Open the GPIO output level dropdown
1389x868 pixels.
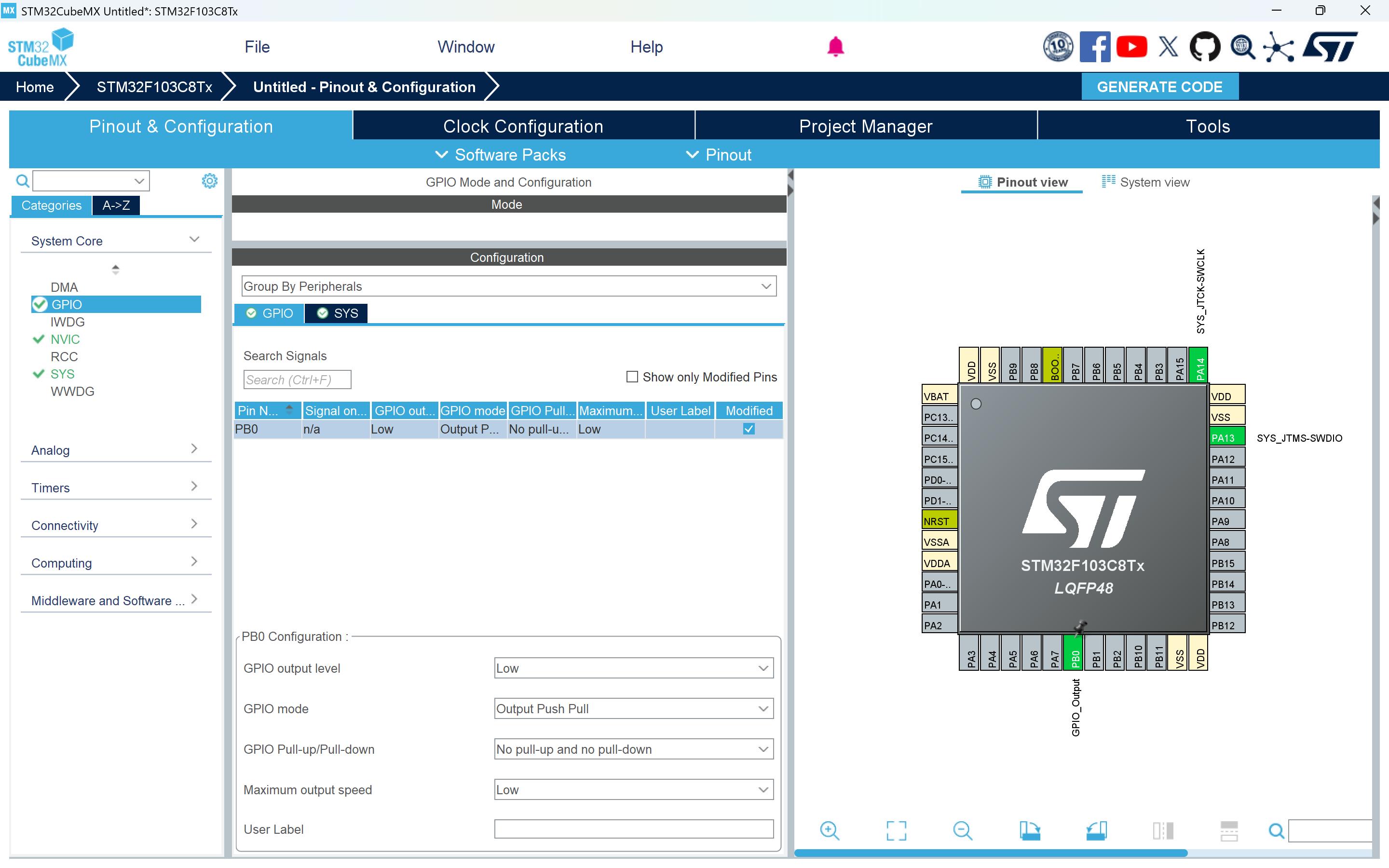tap(633, 668)
